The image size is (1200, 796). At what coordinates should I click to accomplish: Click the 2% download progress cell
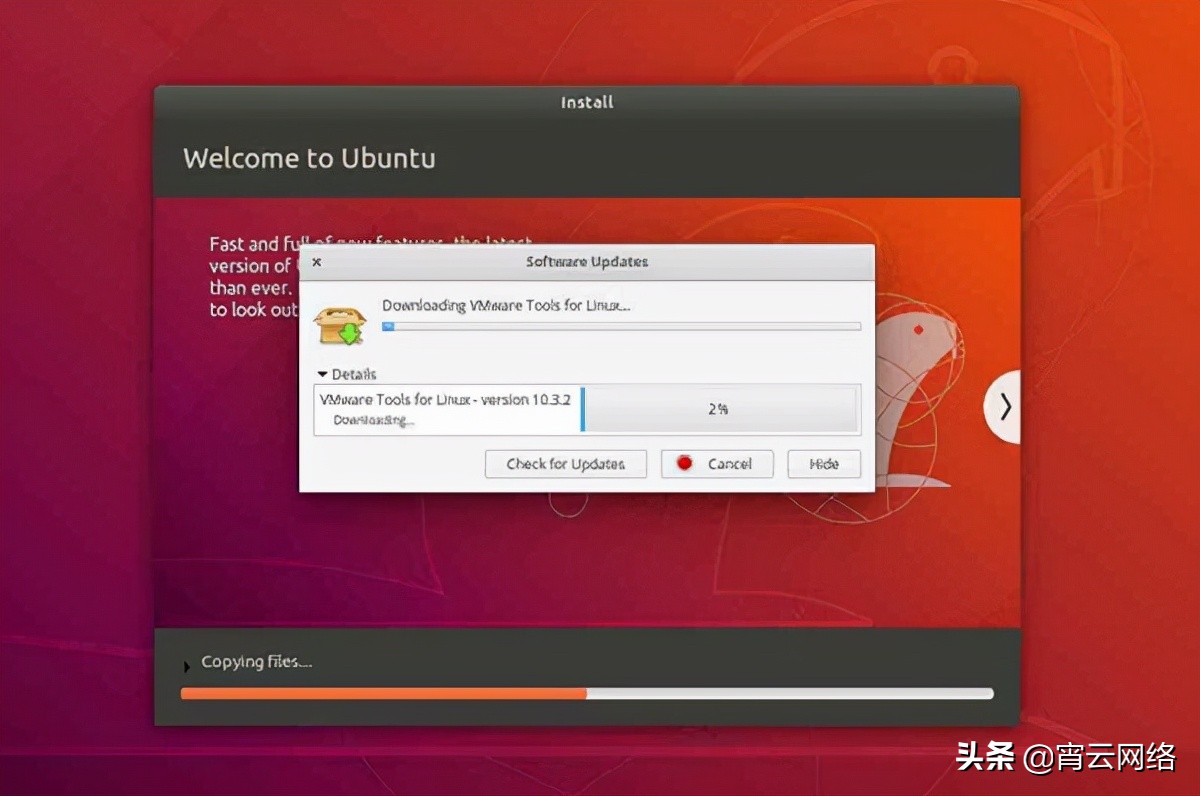719,410
